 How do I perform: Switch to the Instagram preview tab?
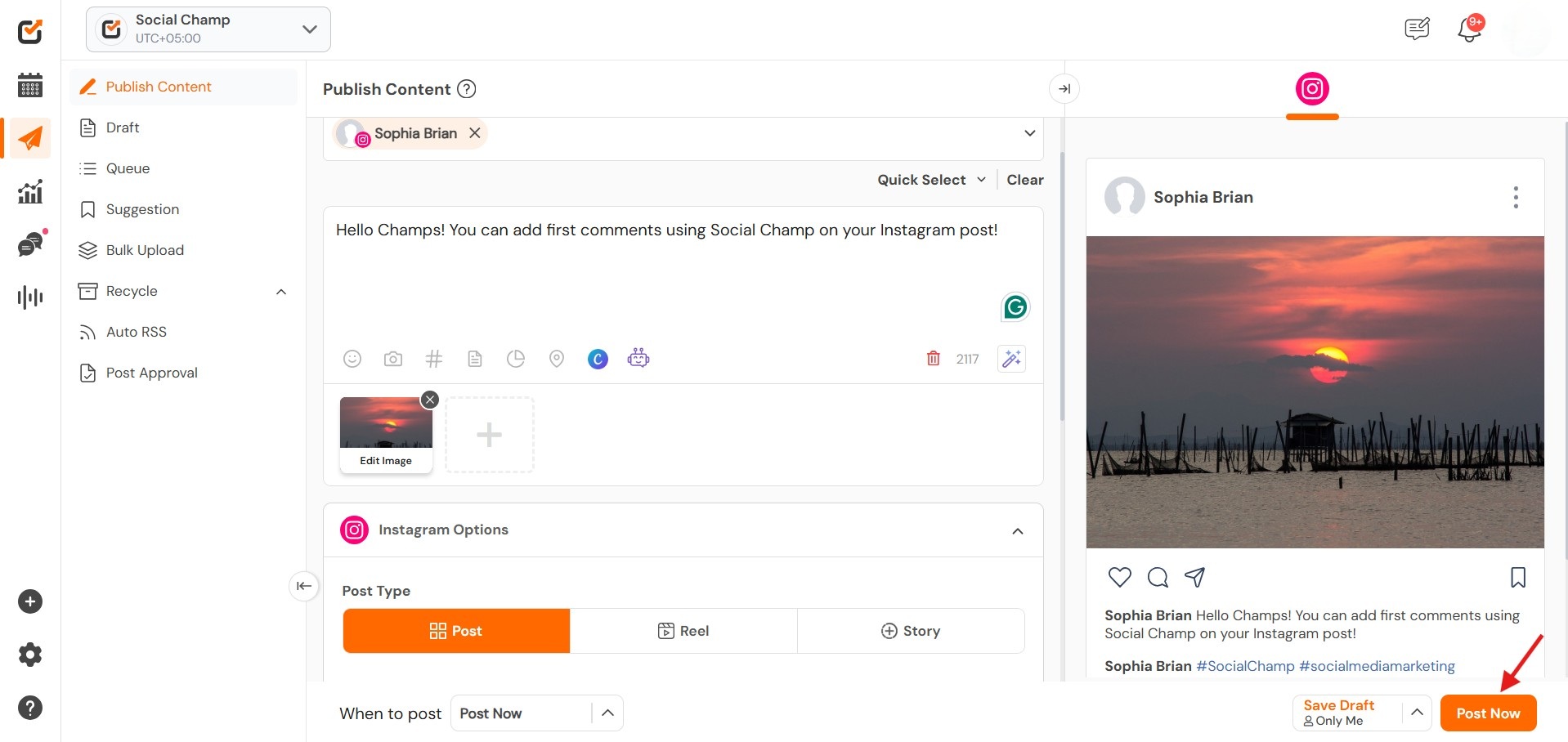click(1312, 89)
